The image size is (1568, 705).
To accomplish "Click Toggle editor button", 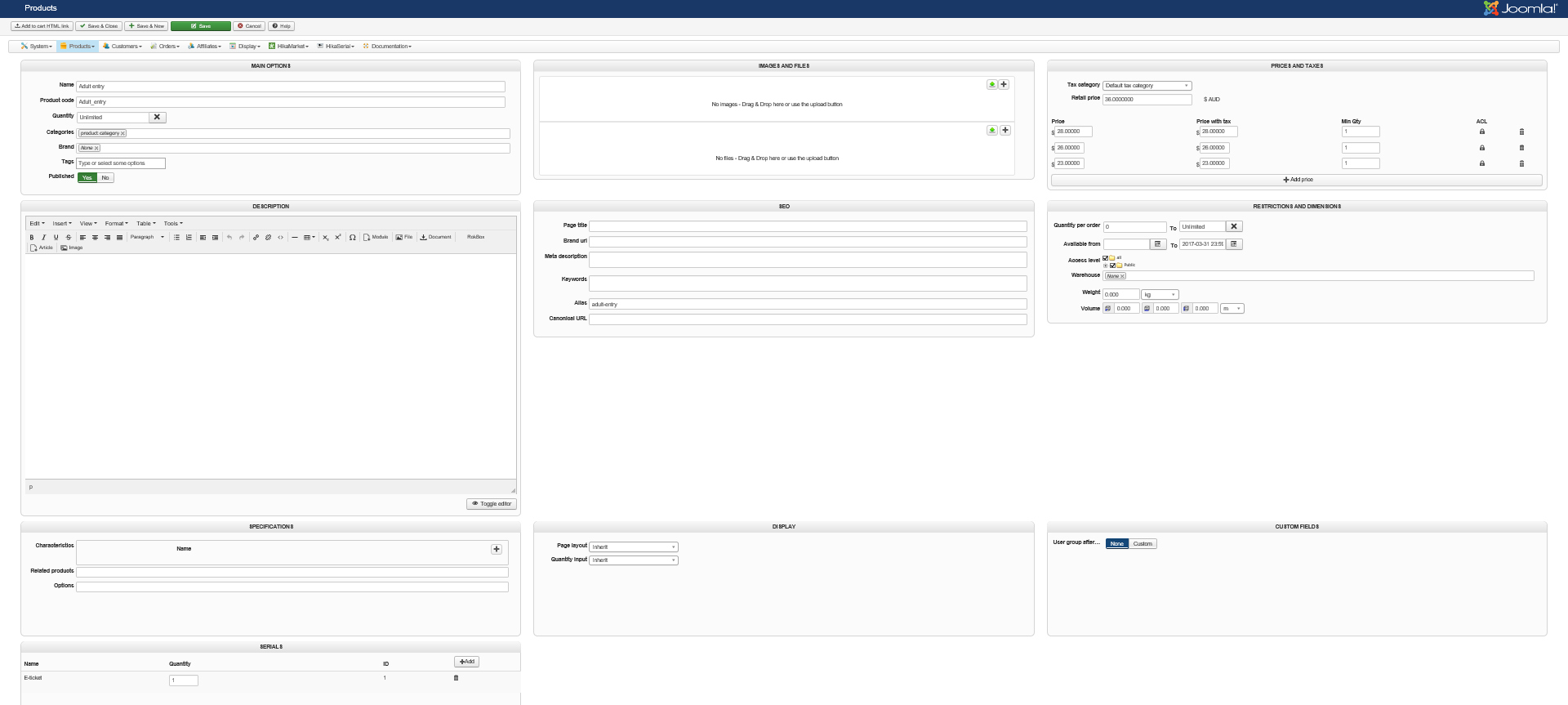I will pyautogui.click(x=492, y=504).
